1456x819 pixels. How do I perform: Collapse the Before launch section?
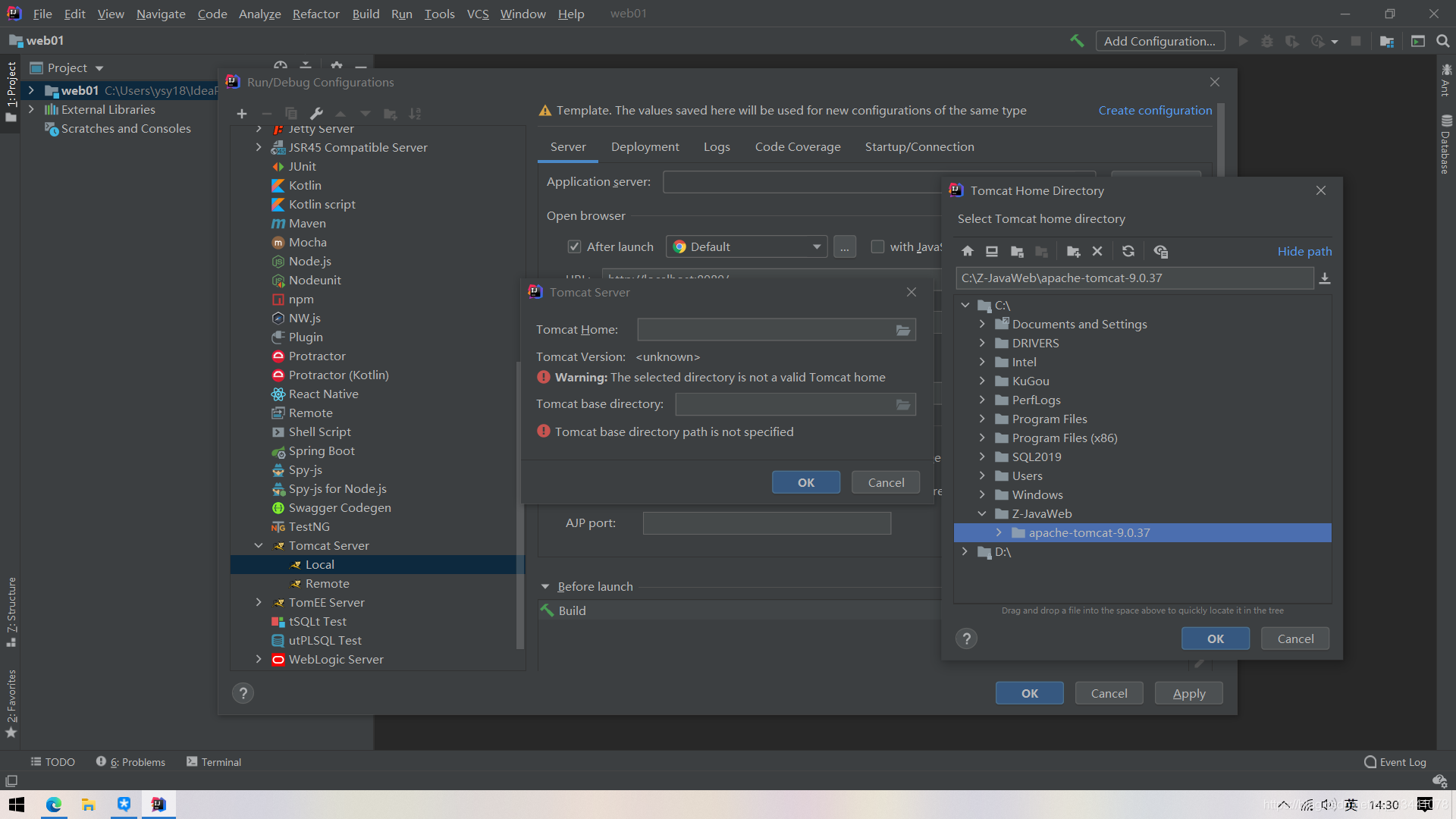click(545, 587)
